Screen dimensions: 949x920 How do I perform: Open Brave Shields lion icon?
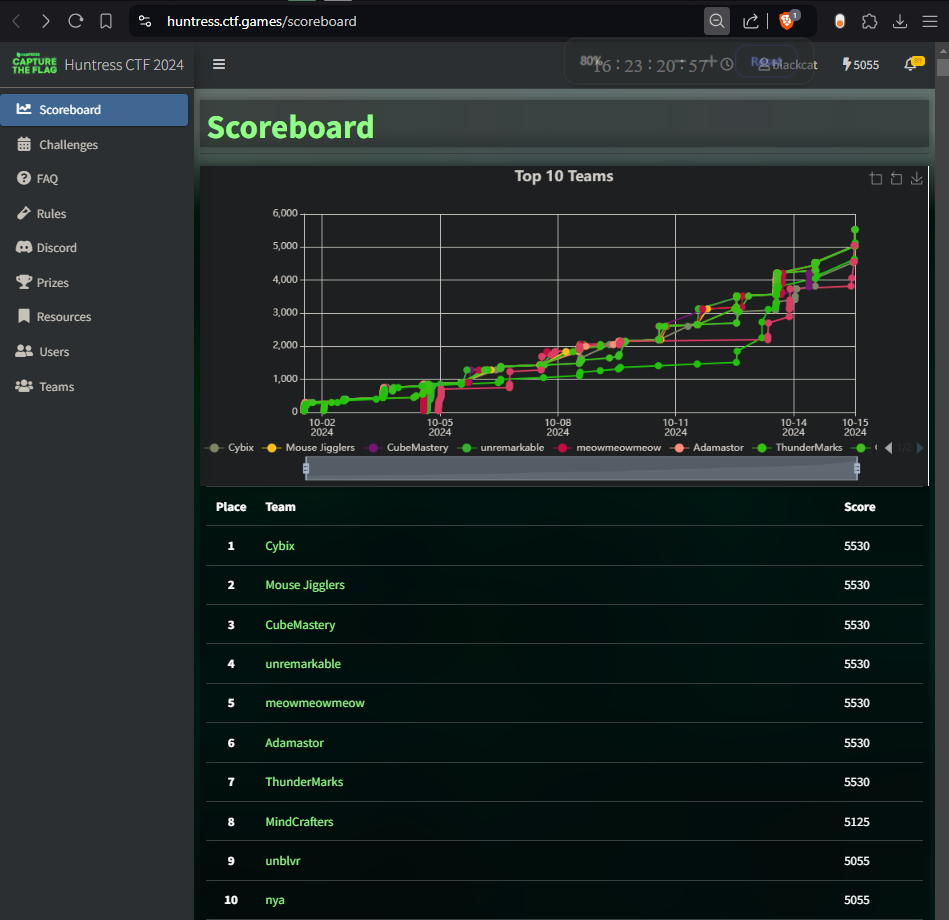pos(788,20)
